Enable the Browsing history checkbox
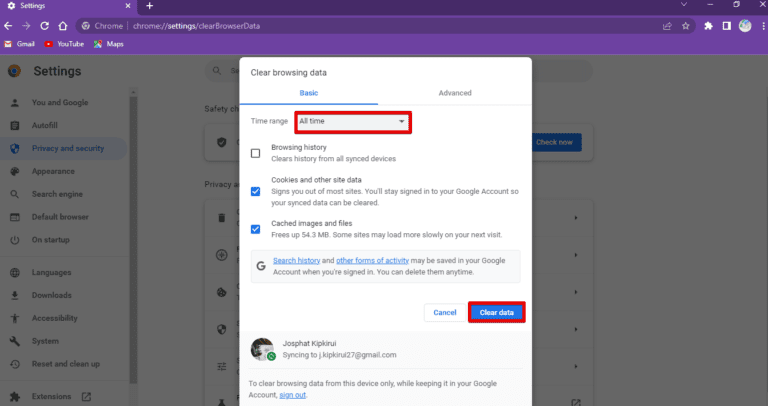This screenshot has width=768, height=406. (256, 153)
